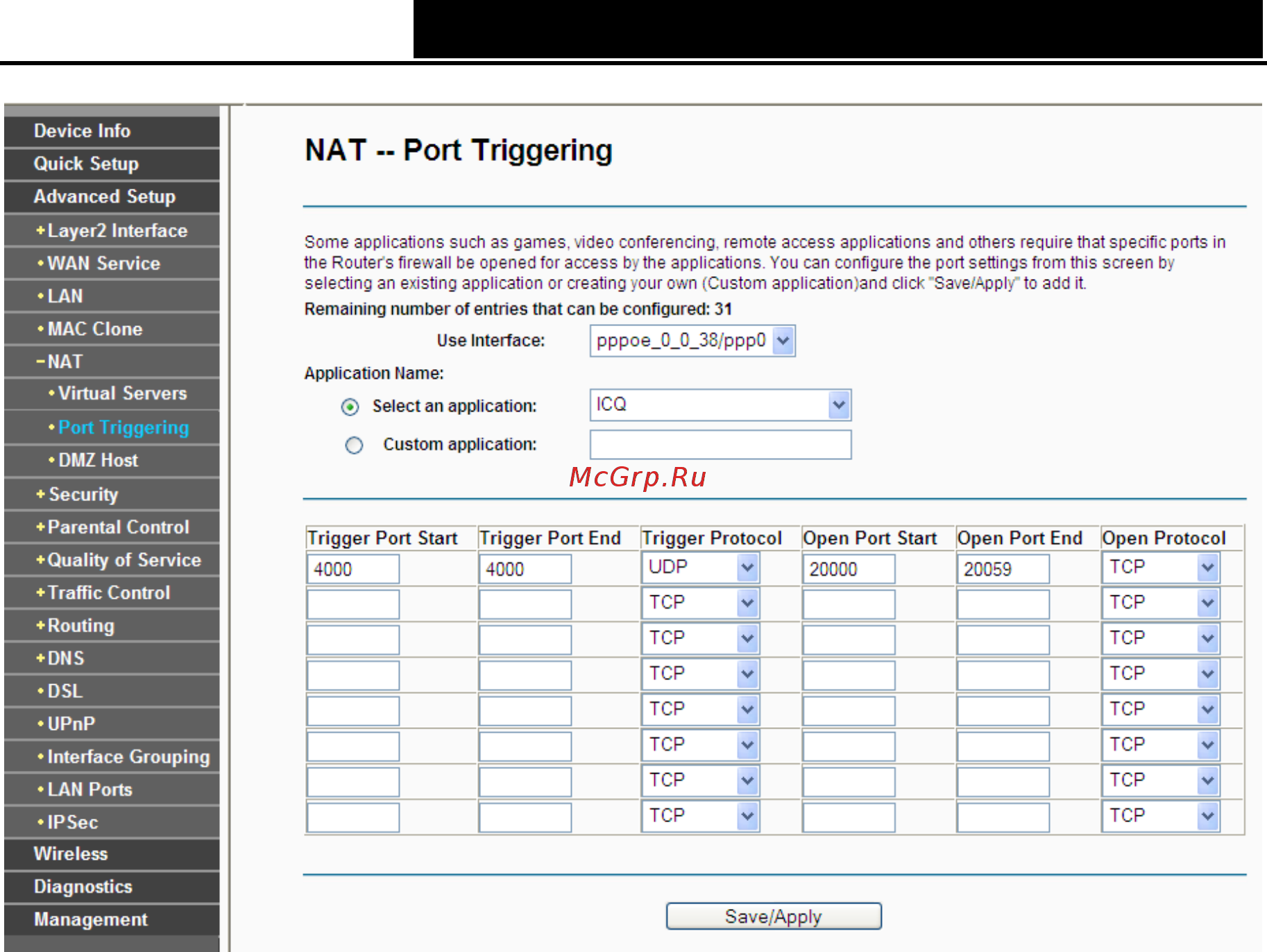
Task: Click Trigger Port Start field with 4000
Action: tap(353, 569)
